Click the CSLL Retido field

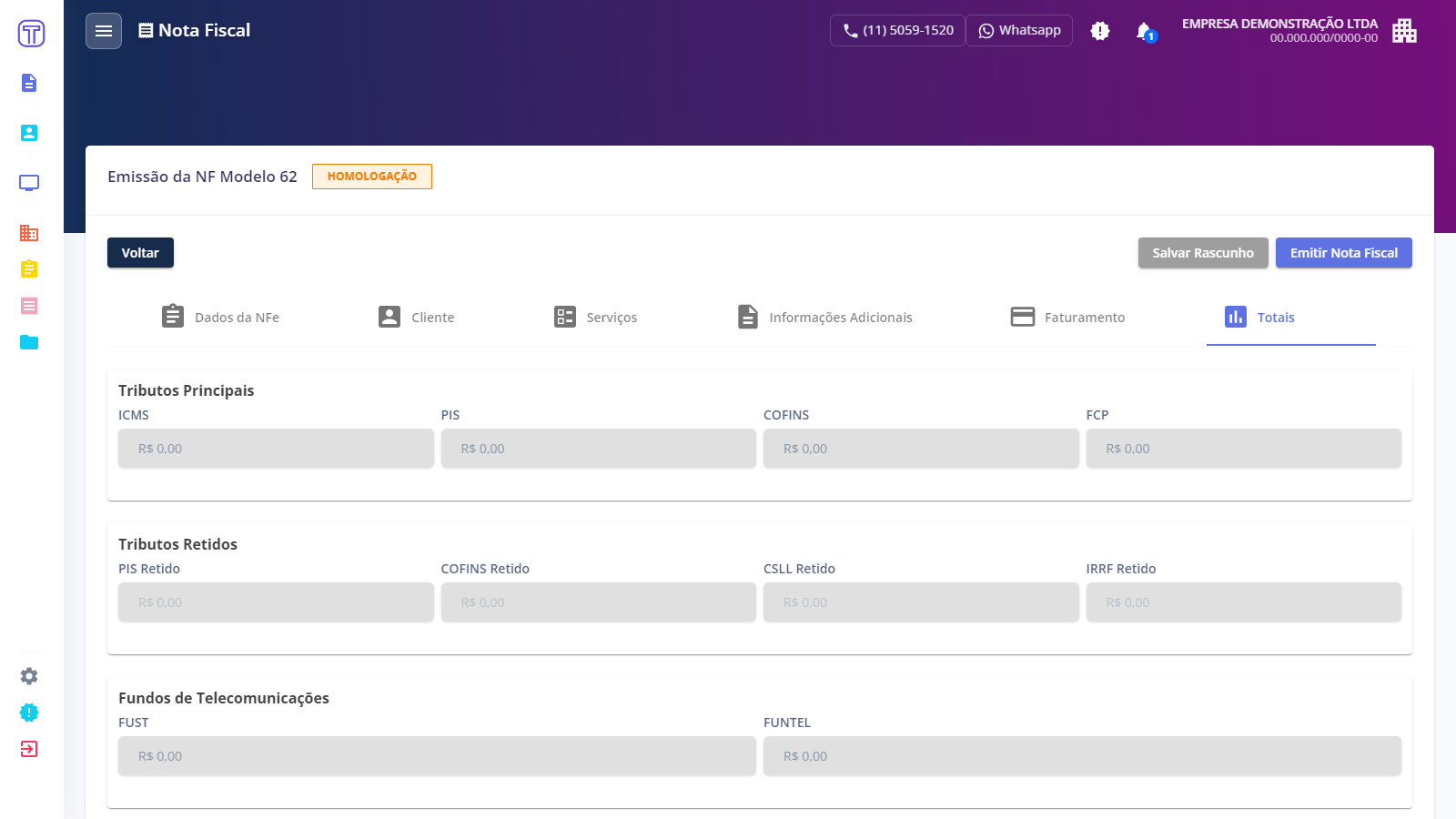coord(921,602)
